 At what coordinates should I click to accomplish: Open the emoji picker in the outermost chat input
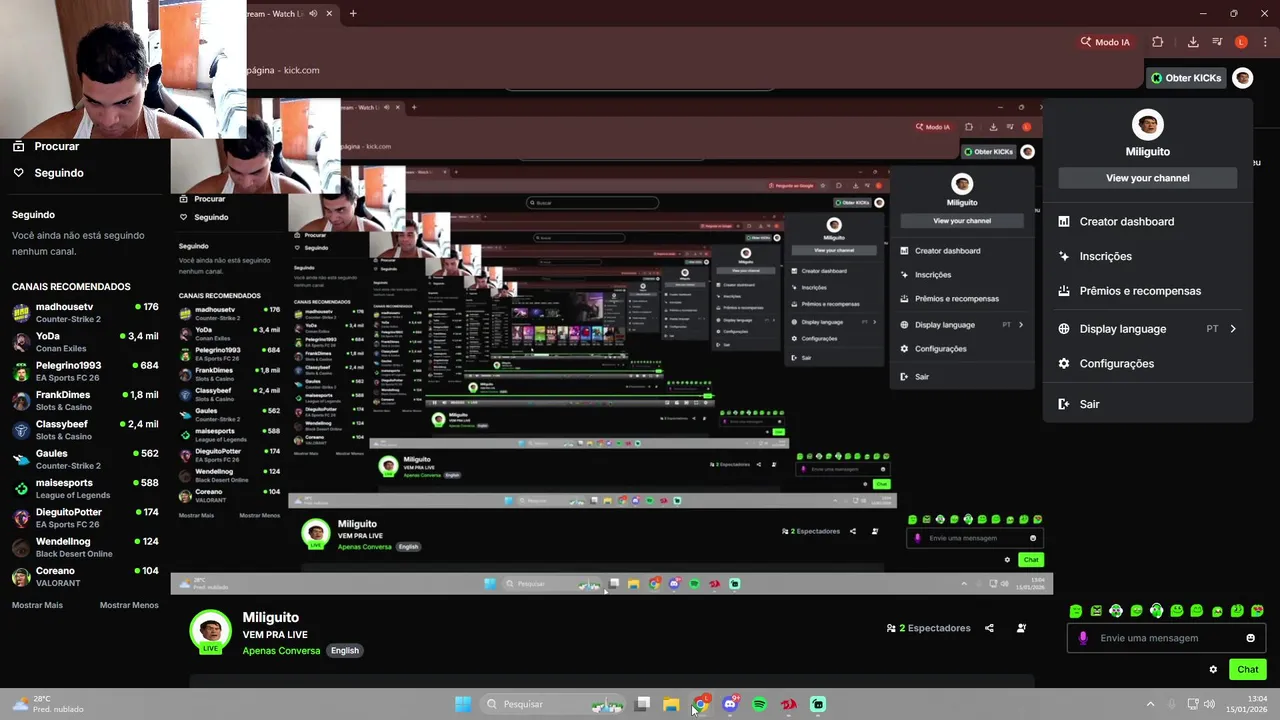tap(1250, 638)
